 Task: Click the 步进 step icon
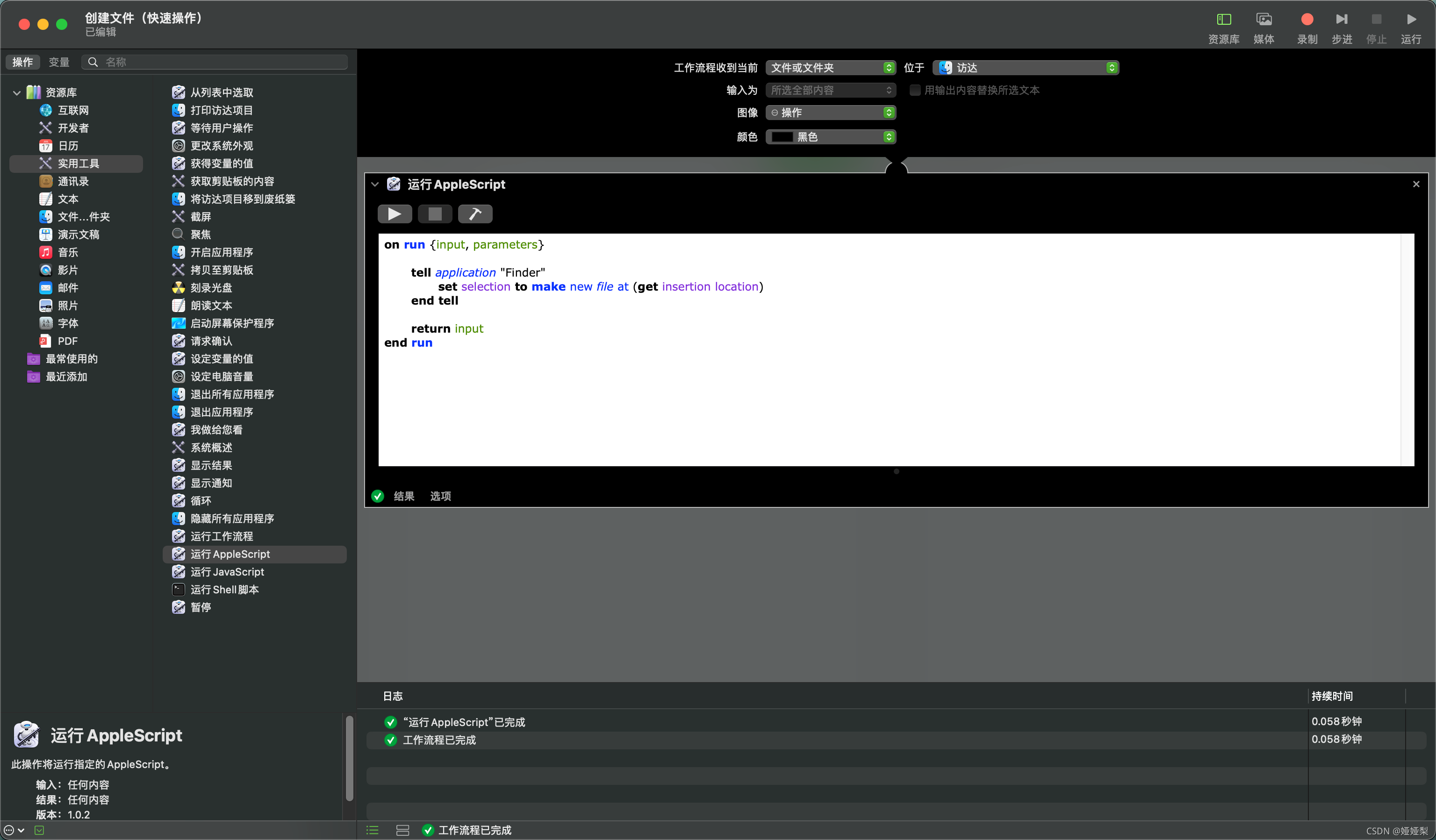(x=1342, y=20)
